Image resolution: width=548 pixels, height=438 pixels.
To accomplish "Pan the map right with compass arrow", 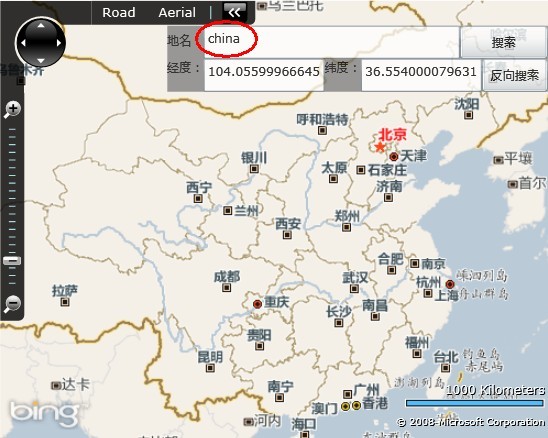I will coord(59,43).
